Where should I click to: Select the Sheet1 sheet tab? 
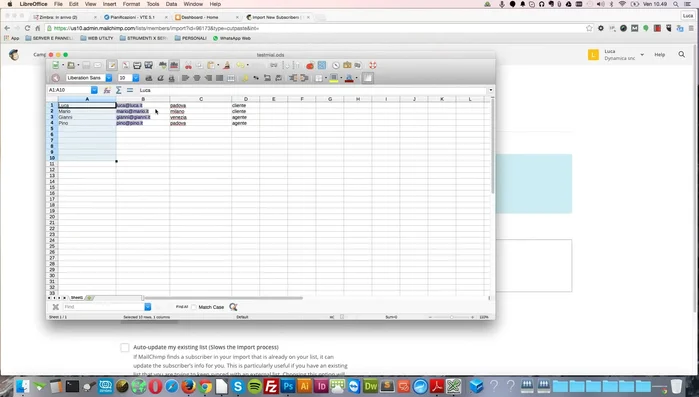77,297
